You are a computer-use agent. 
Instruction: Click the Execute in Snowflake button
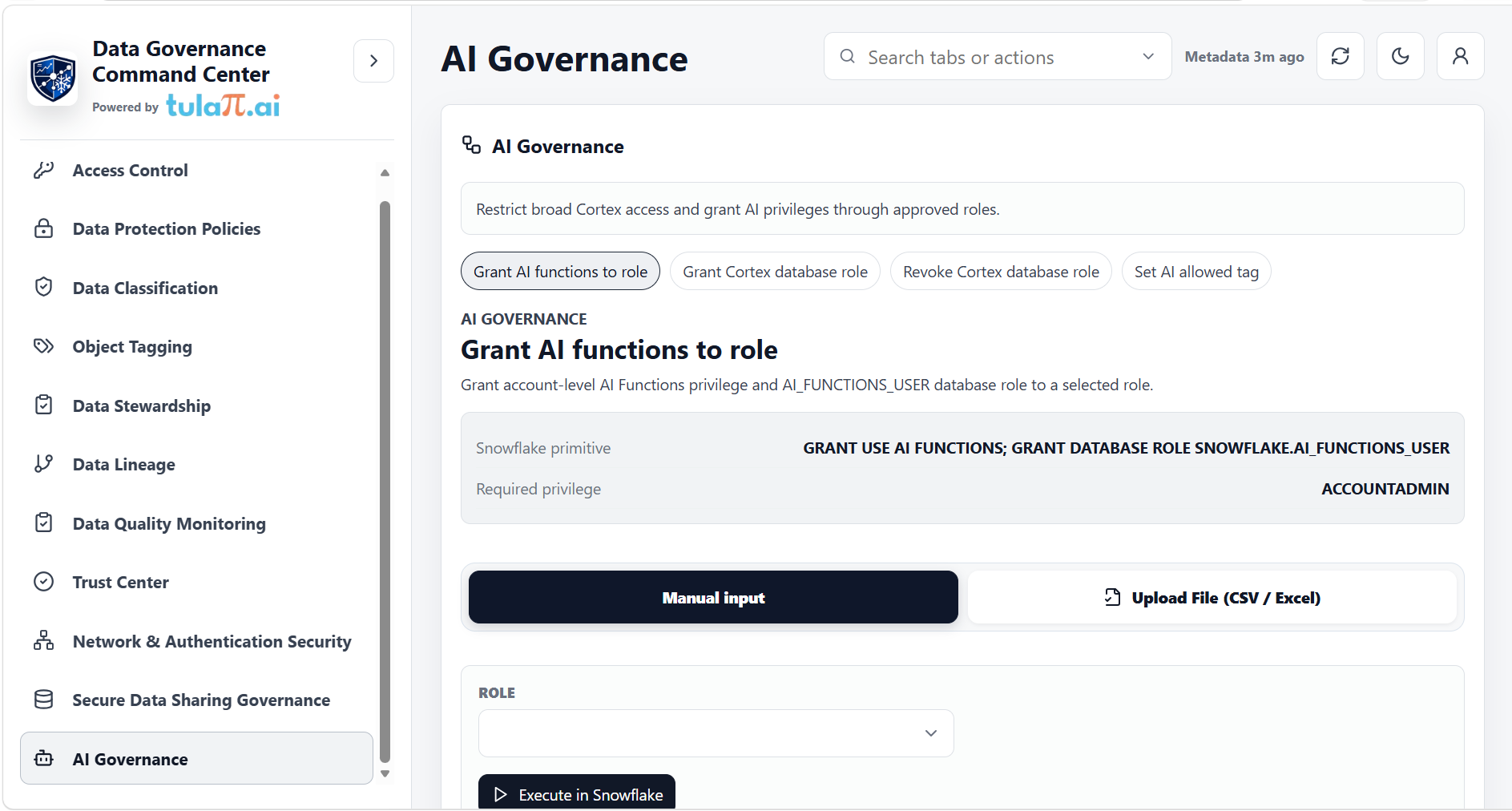(577, 793)
